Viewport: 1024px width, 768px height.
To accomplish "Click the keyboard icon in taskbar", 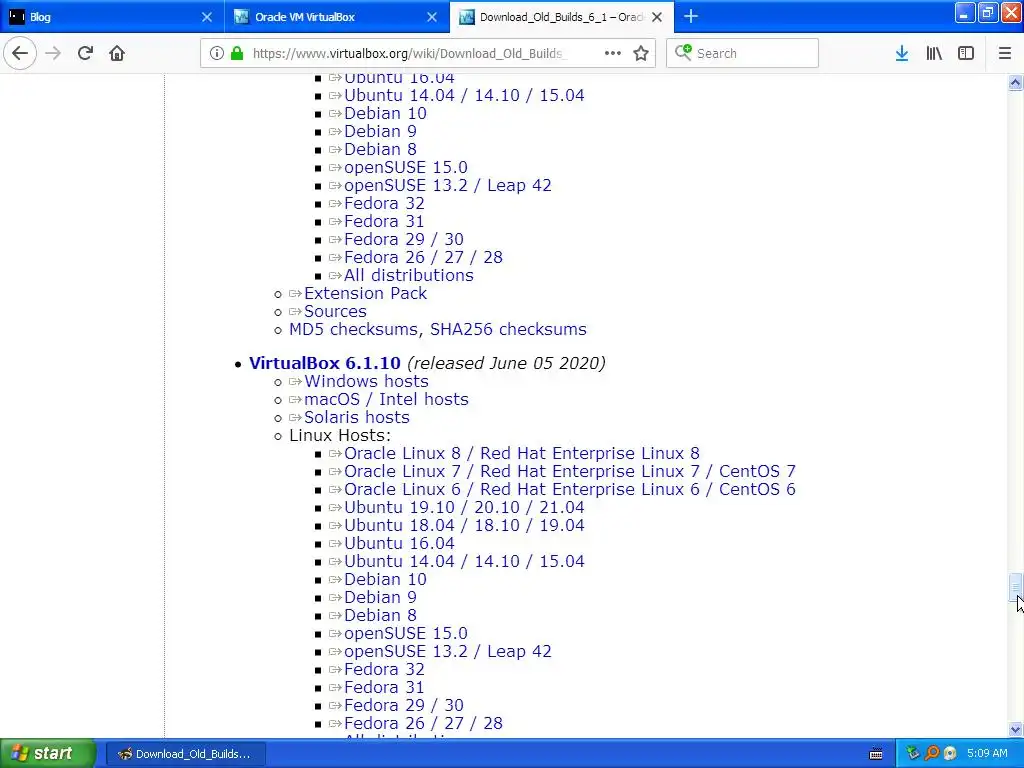I will coord(876,754).
